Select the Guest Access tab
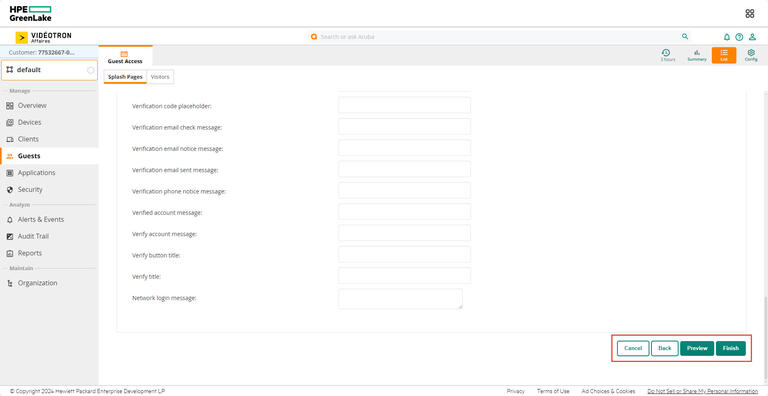The image size is (768, 396). coord(125,57)
